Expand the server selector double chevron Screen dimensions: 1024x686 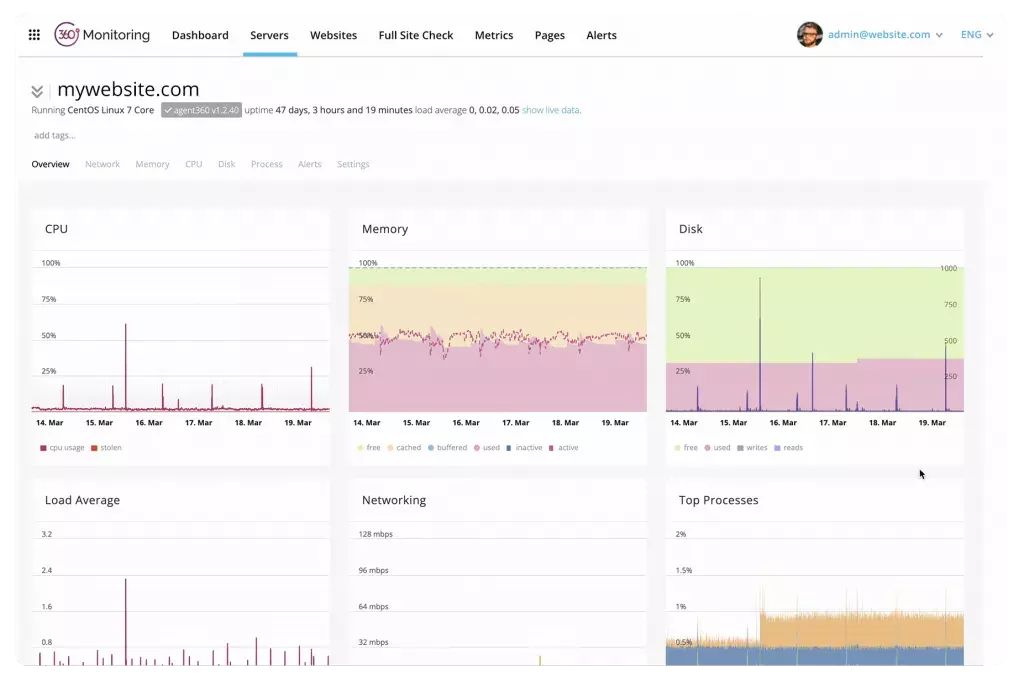point(37,92)
